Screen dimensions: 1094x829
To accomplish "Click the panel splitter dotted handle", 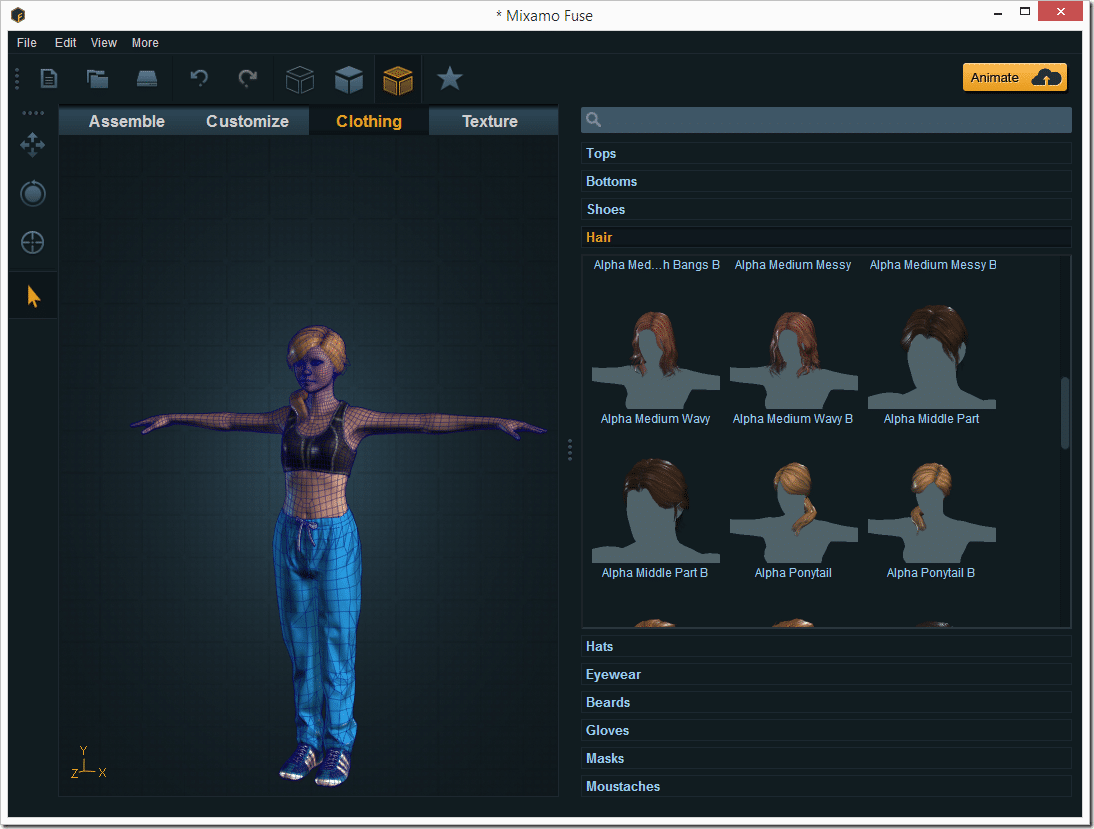I will [570, 450].
